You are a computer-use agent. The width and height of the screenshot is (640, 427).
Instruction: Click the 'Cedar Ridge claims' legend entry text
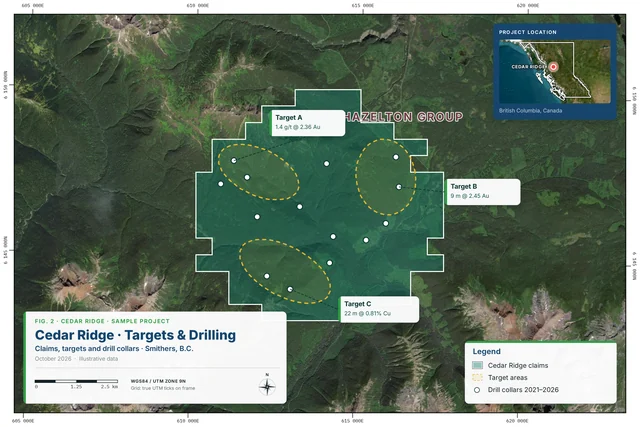tap(518, 365)
